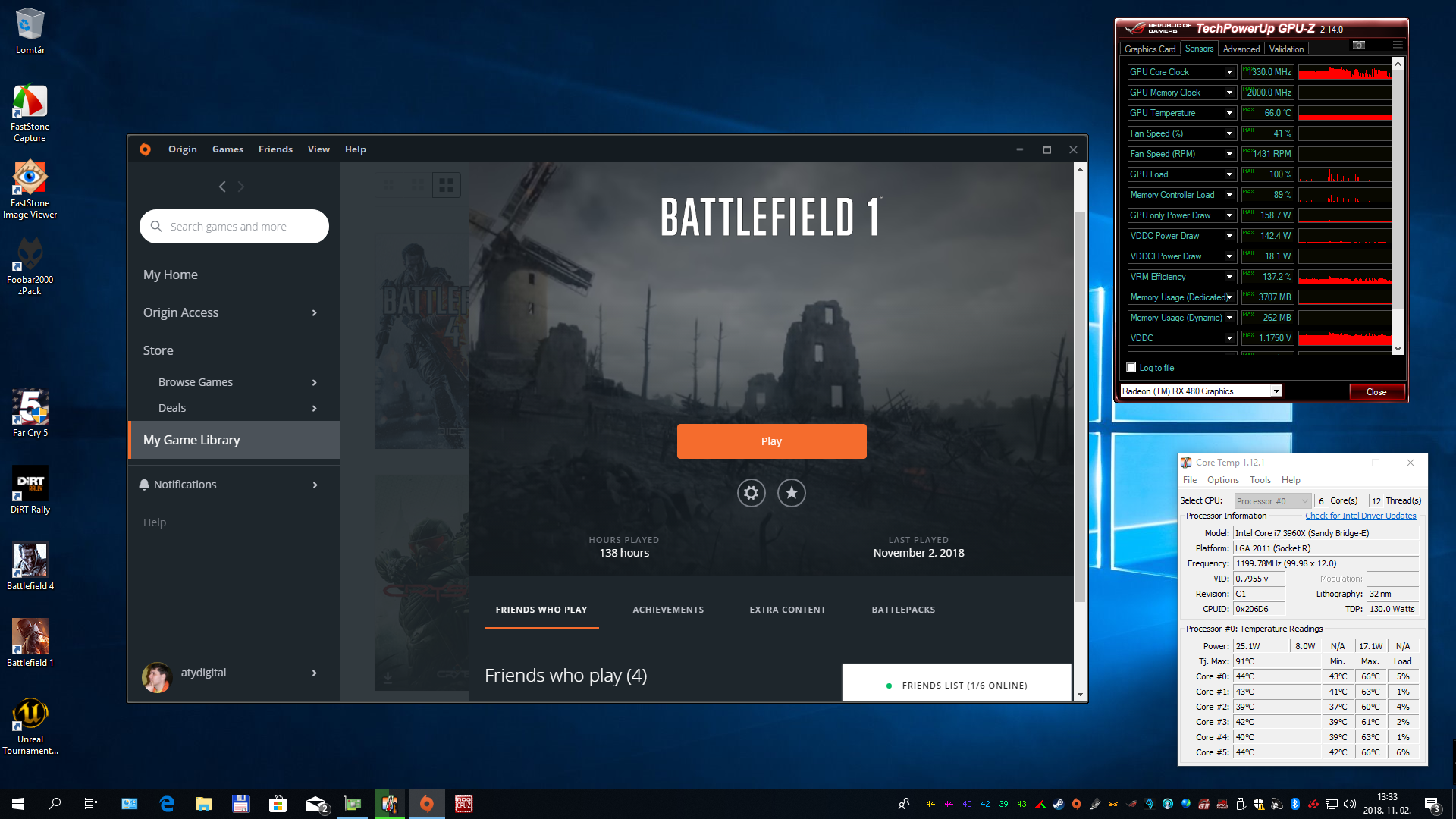Select the DiRT Rally desktop shortcut
Viewport: 1456px width, 819px height.
(x=30, y=490)
